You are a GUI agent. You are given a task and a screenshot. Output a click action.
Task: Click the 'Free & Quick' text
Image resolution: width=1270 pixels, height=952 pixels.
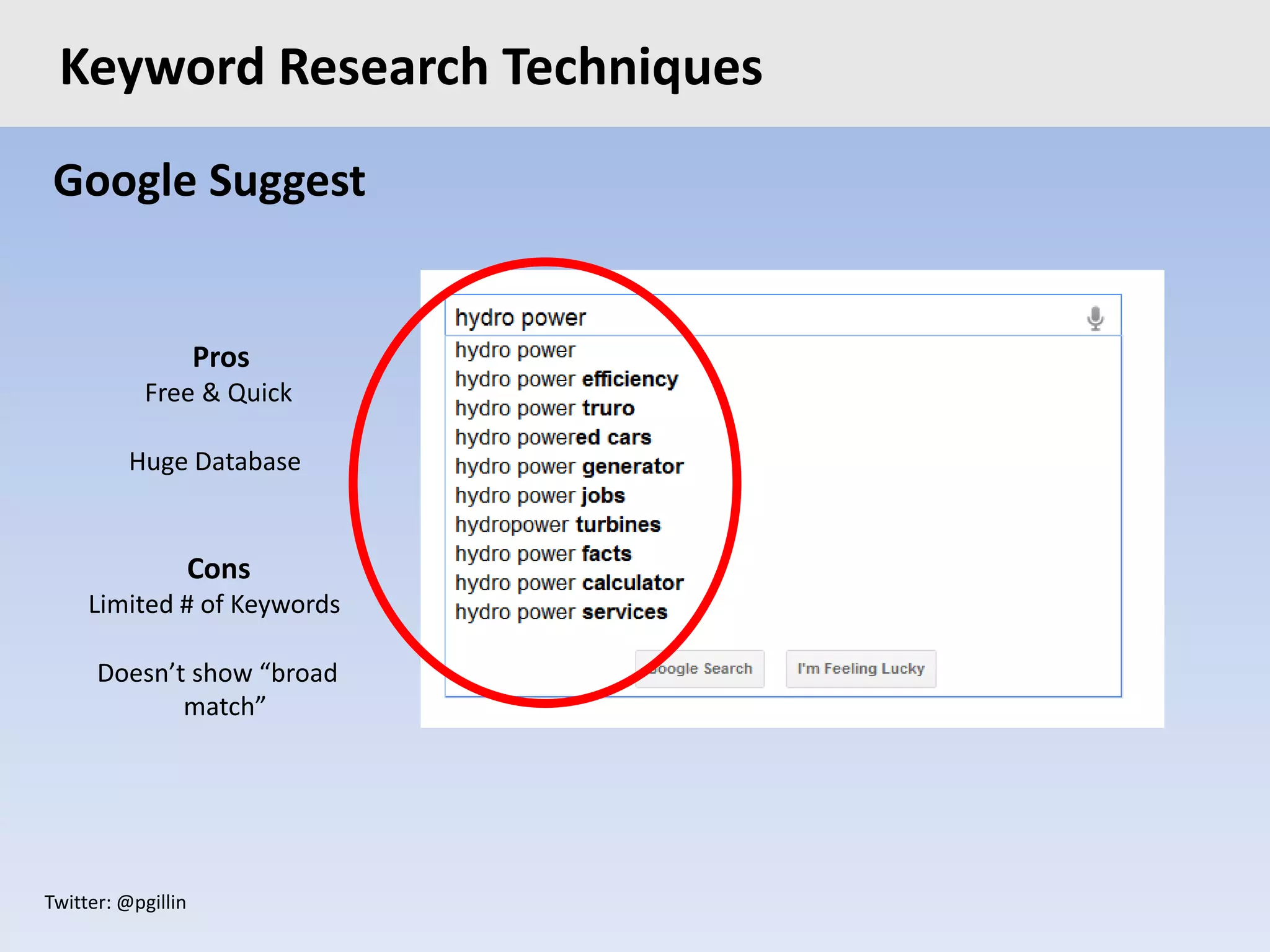pyautogui.click(x=218, y=393)
